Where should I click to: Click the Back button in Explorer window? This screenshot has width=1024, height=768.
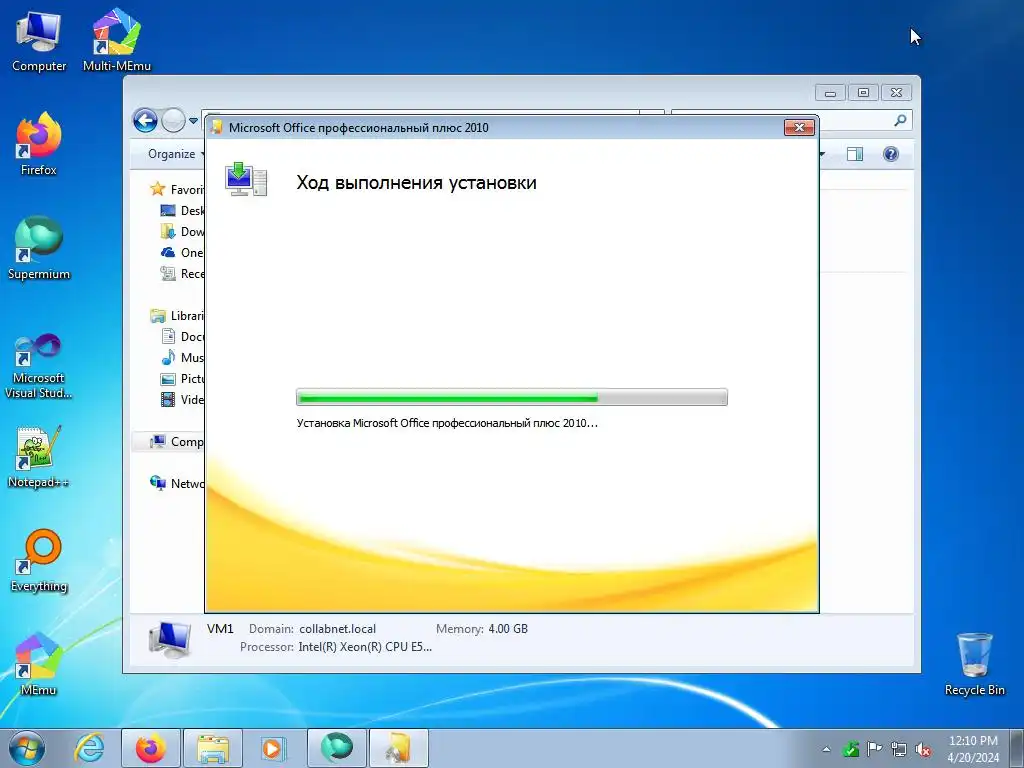(x=145, y=120)
